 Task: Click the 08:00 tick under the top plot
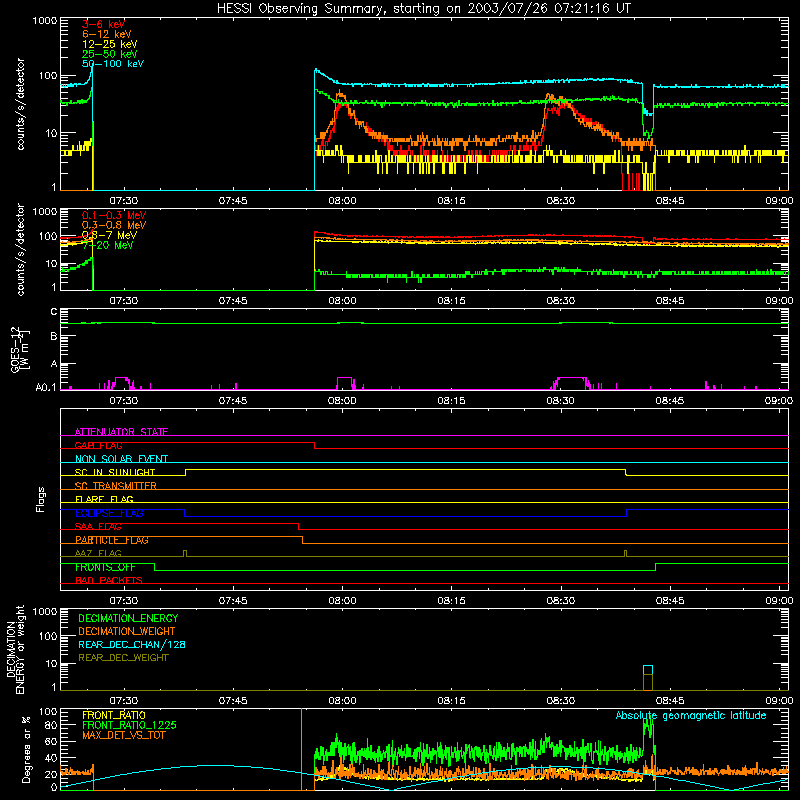coord(342,201)
